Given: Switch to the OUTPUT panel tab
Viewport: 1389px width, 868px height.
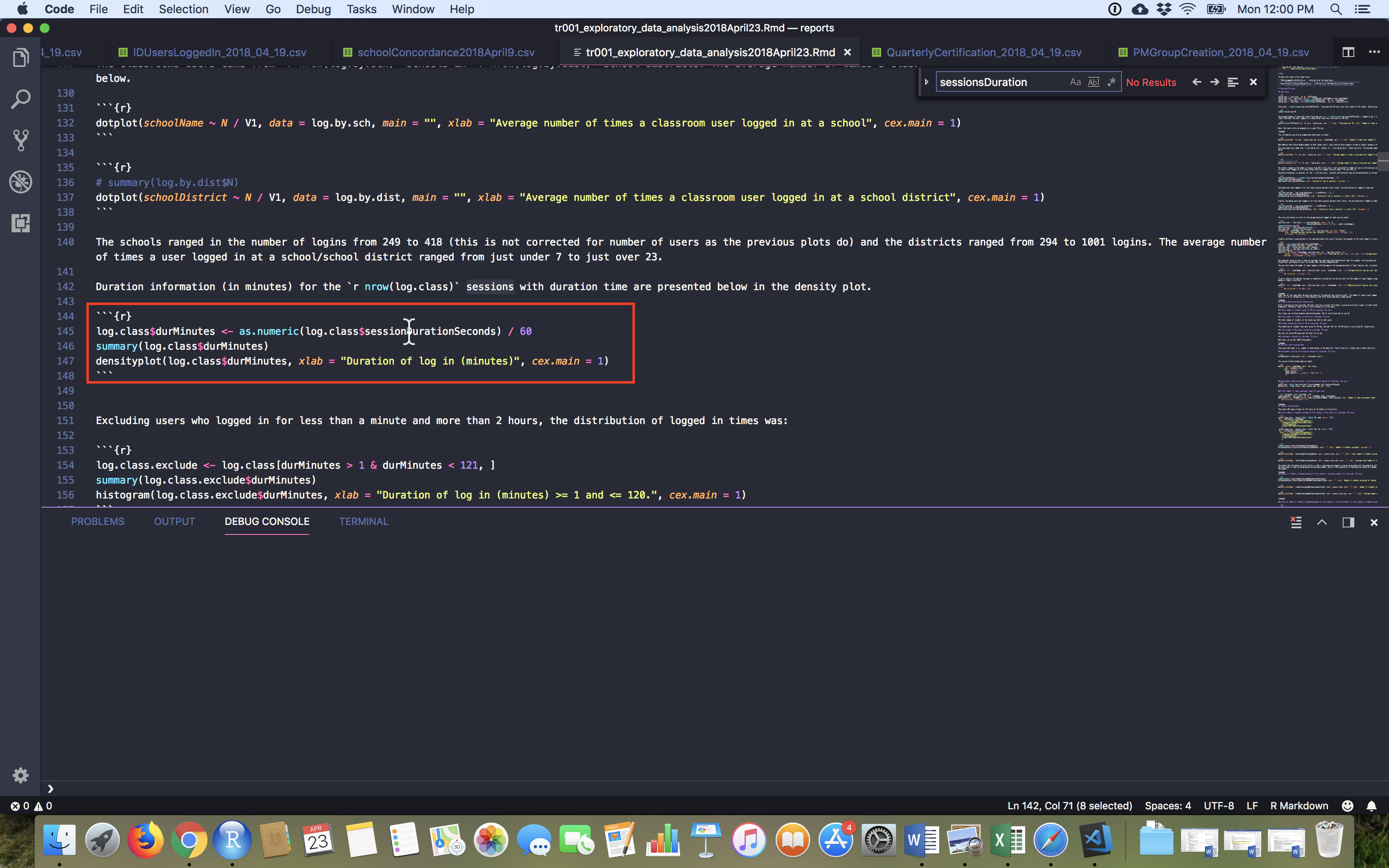Looking at the screenshot, I should pos(174,521).
